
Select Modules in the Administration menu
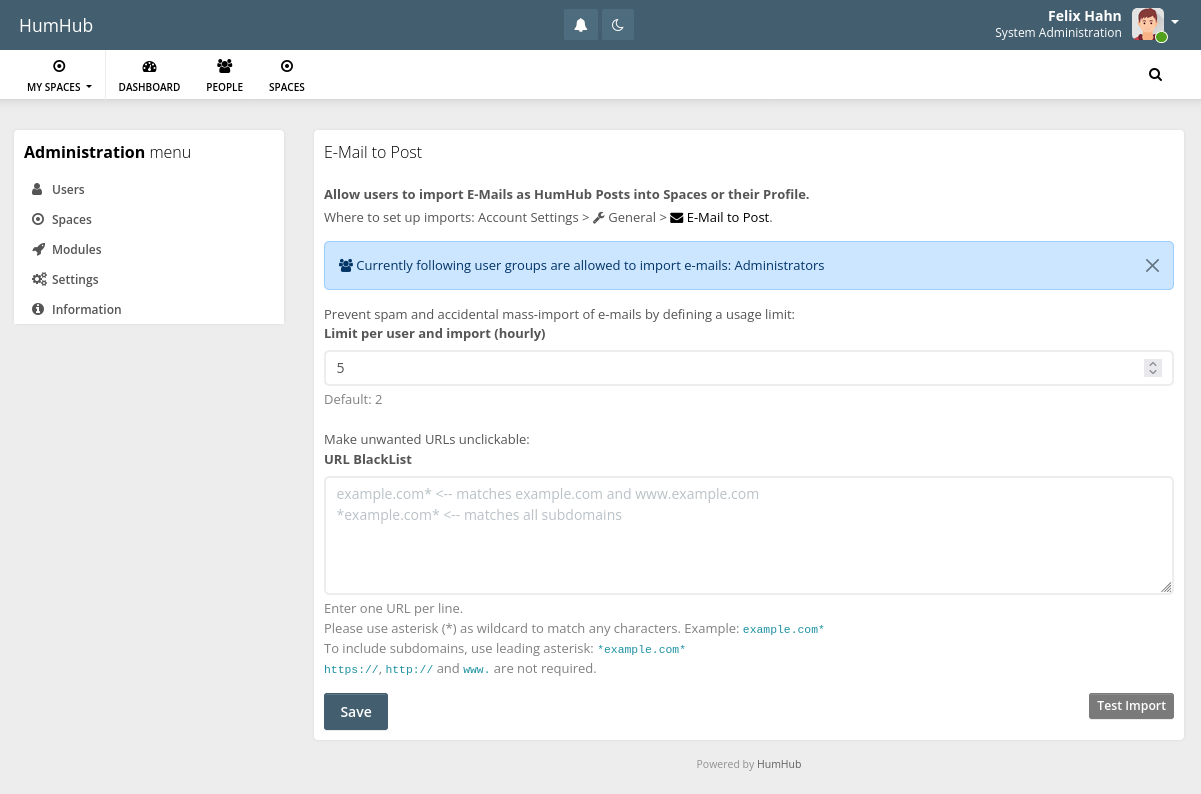coord(76,249)
